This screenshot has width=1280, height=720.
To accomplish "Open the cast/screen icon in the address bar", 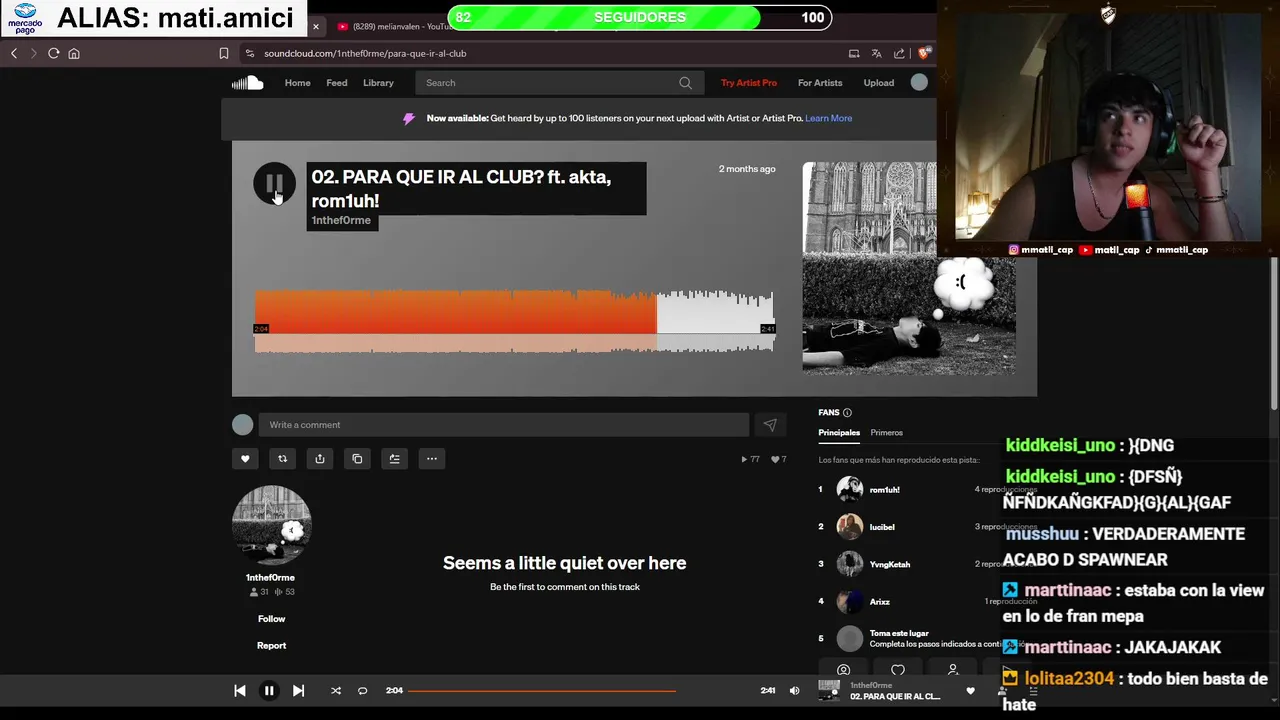I will coord(854,53).
